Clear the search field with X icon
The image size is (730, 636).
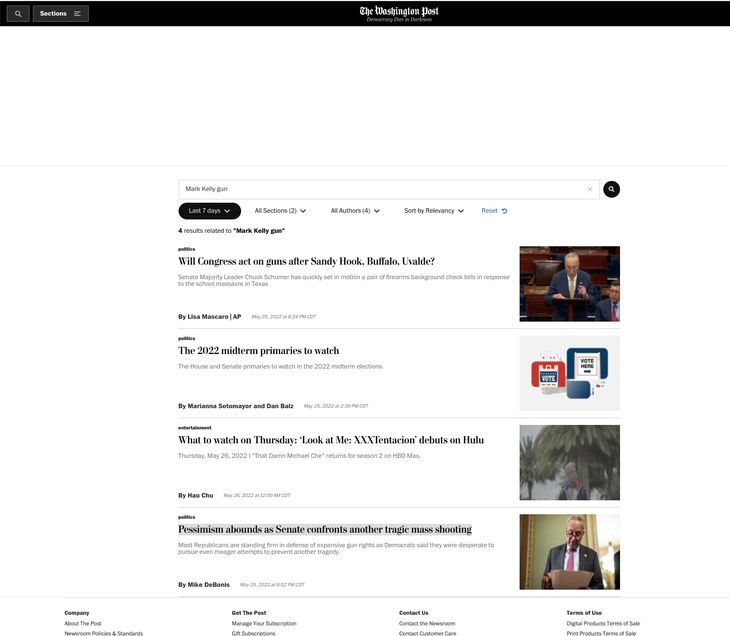[590, 189]
